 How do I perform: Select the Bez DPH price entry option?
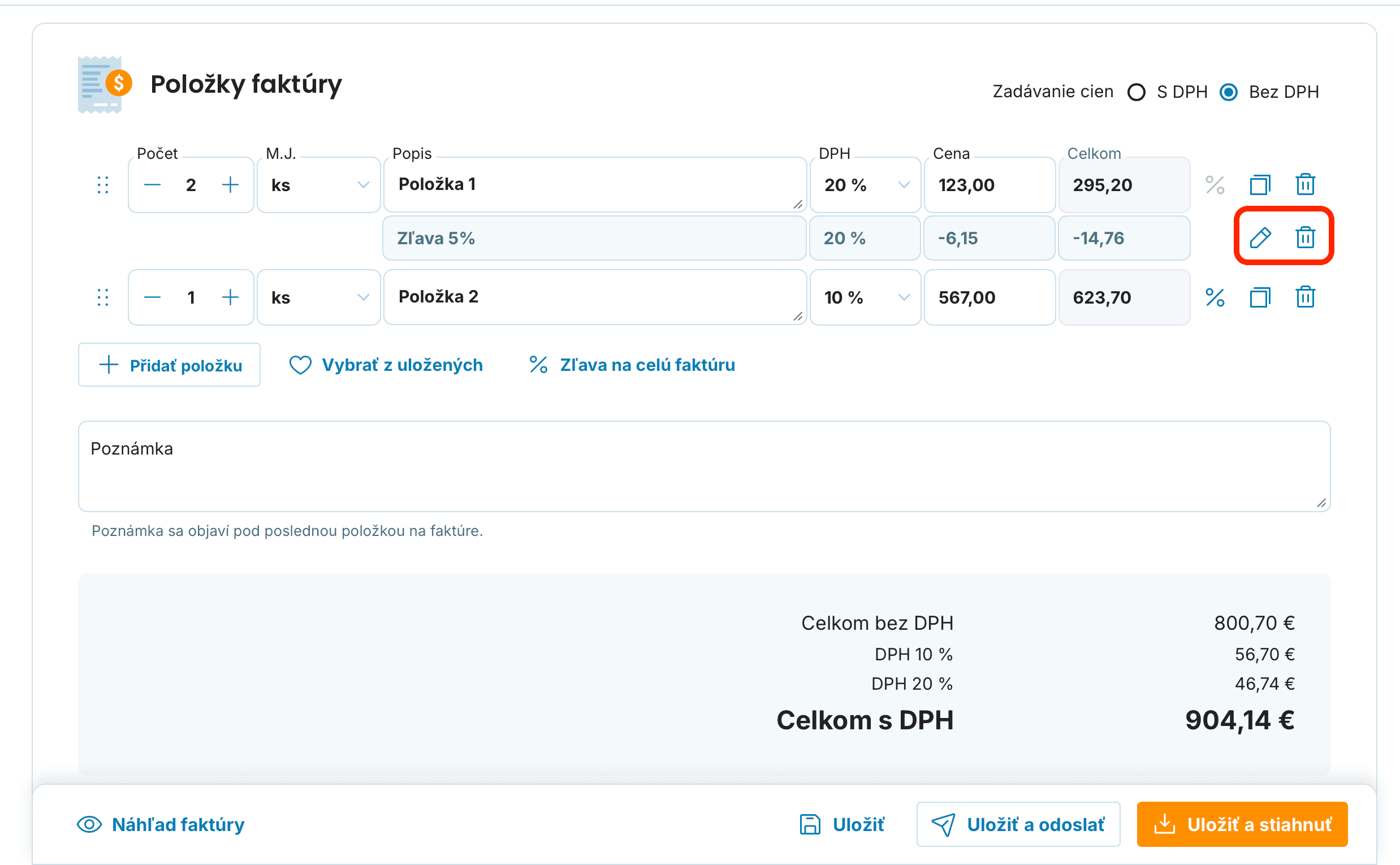click(1228, 92)
